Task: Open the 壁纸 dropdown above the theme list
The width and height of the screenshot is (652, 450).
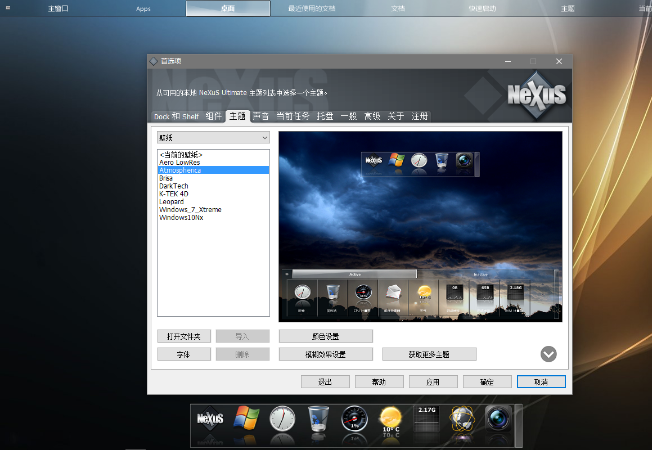Action: coord(213,138)
